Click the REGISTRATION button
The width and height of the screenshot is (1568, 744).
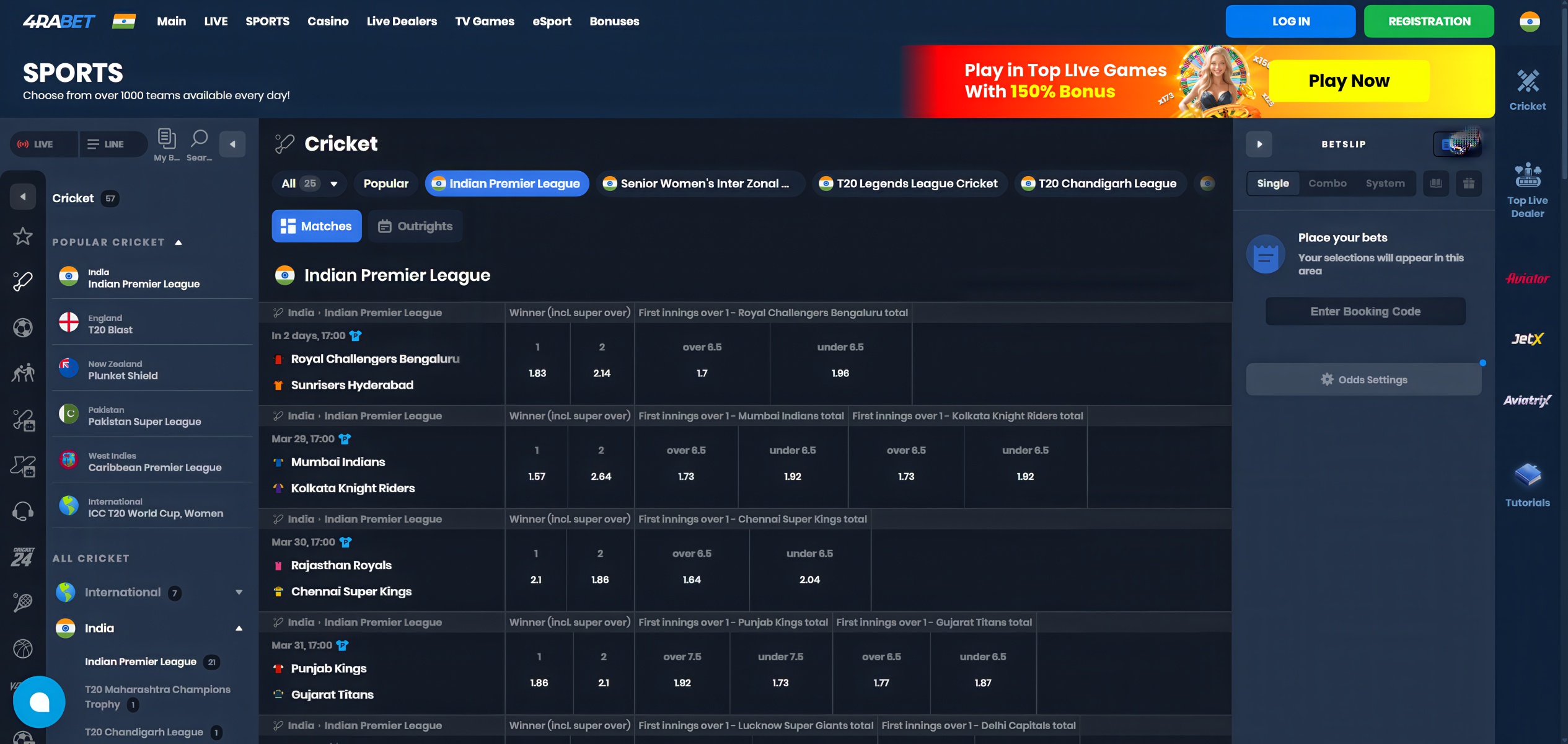[1429, 20]
